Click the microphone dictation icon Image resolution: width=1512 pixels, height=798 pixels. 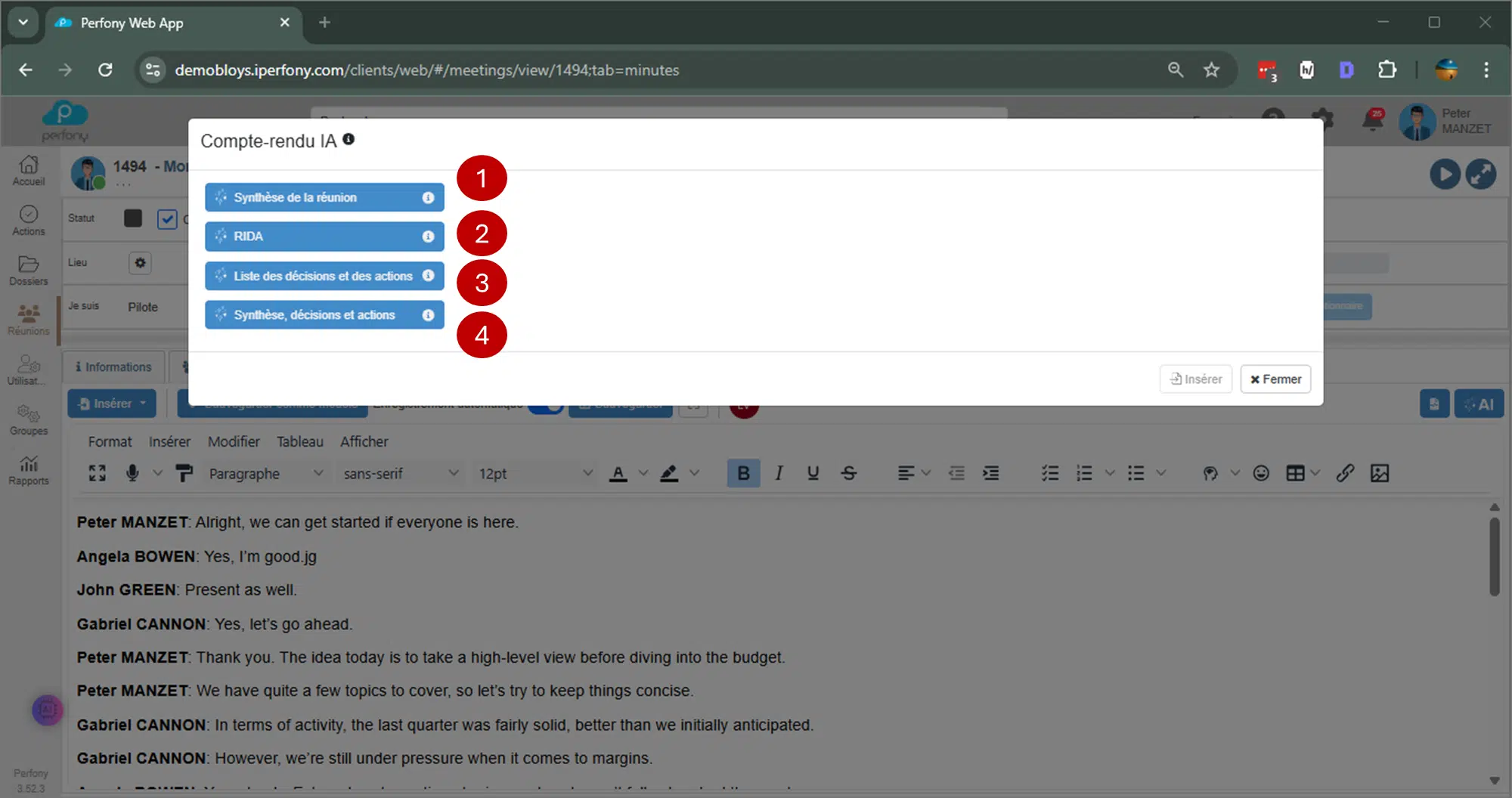coord(132,473)
